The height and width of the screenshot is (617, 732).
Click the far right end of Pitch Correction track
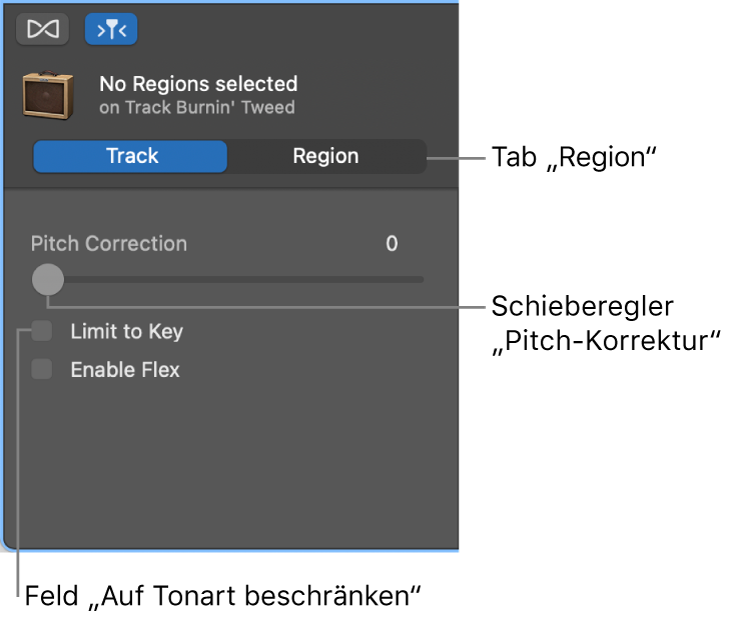[420, 280]
